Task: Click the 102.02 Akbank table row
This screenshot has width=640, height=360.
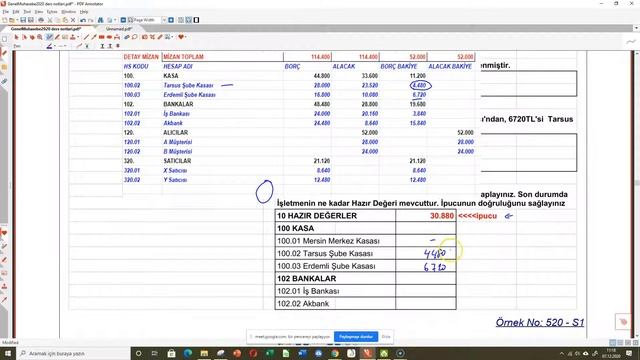Action: (366, 304)
